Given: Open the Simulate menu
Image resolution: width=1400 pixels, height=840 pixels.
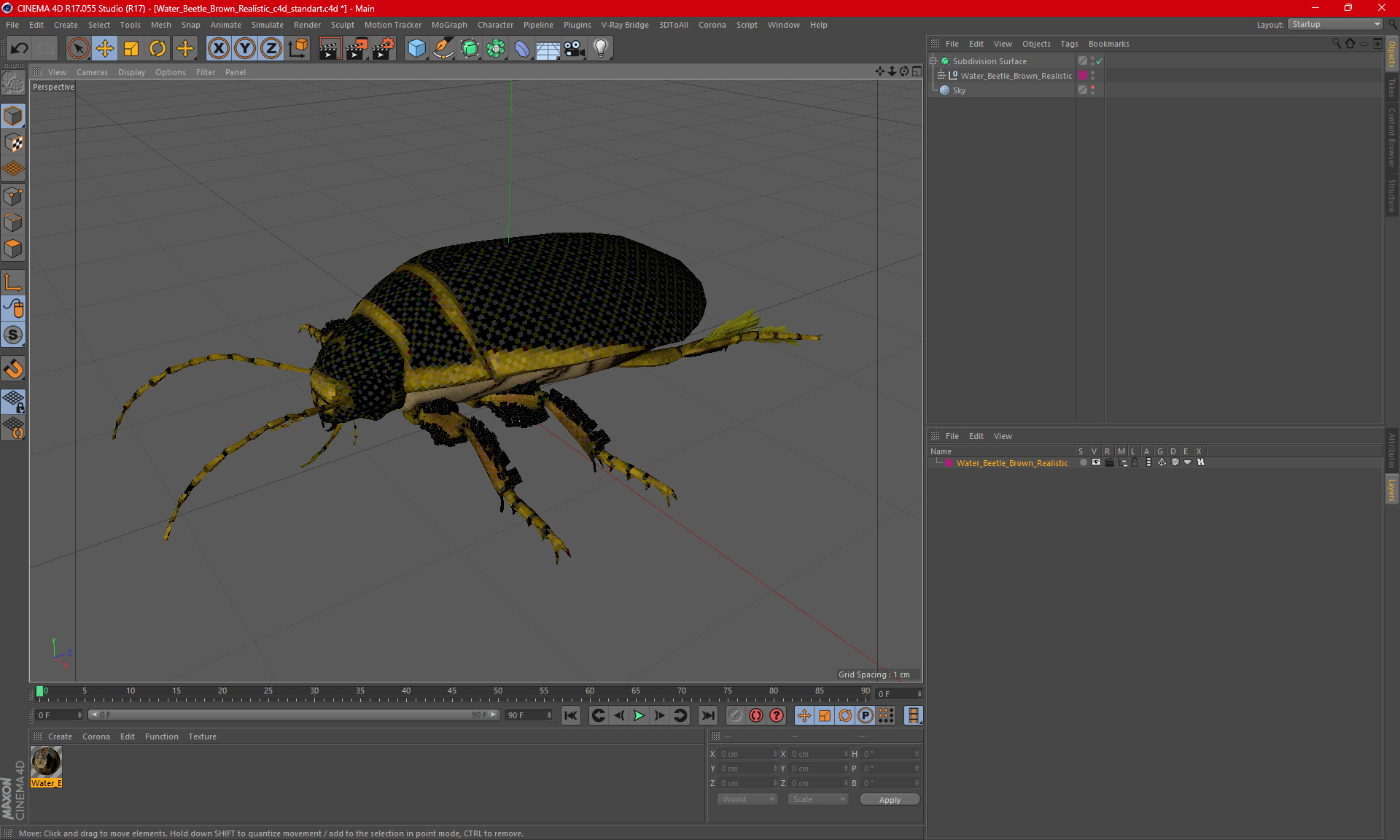Looking at the screenshot, I should 268,25.
